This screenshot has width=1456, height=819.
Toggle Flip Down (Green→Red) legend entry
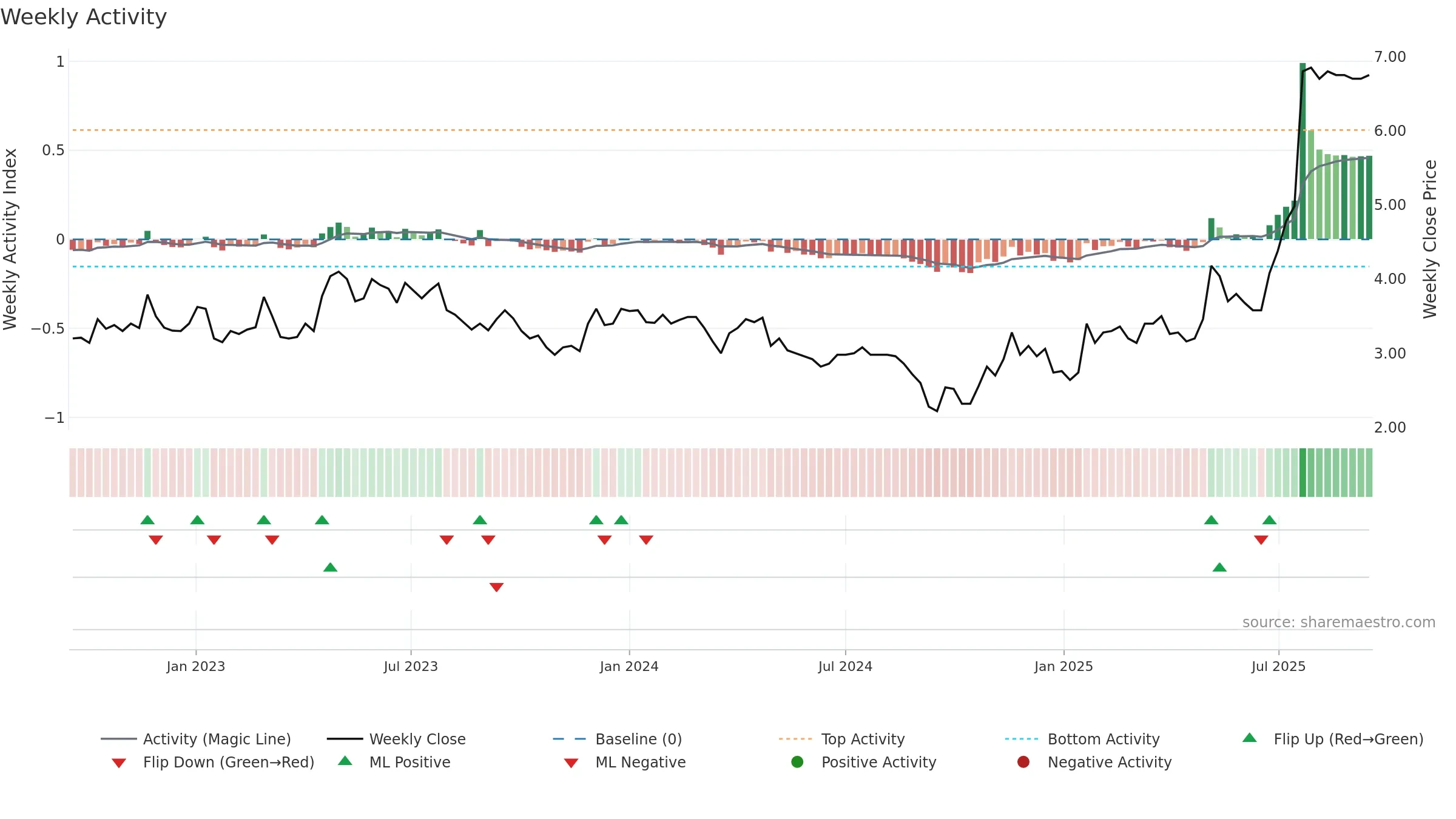pyautogui.click(x=213, y=762)
